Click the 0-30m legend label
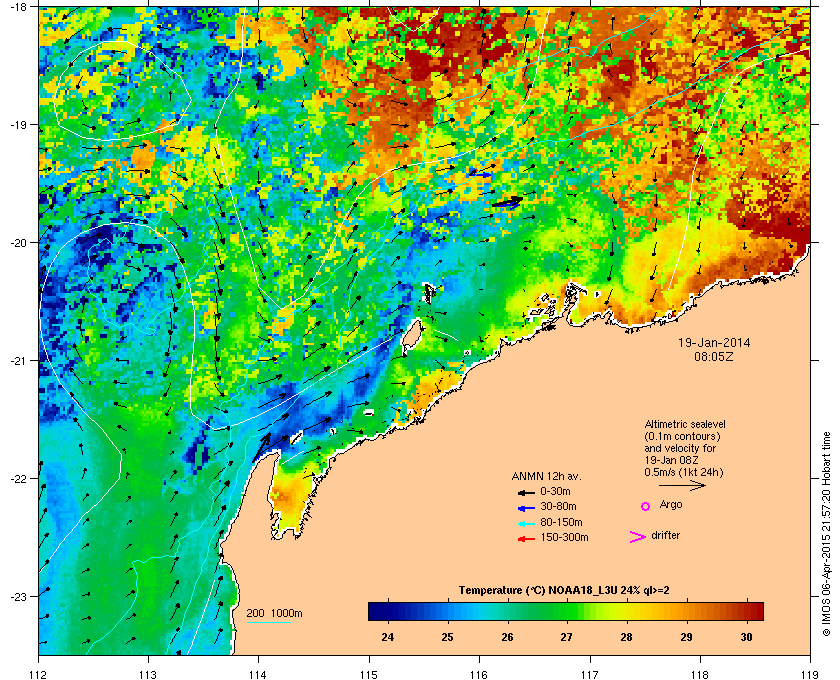Viewport: 840px width, 680px height. click(x=555, y=491)
